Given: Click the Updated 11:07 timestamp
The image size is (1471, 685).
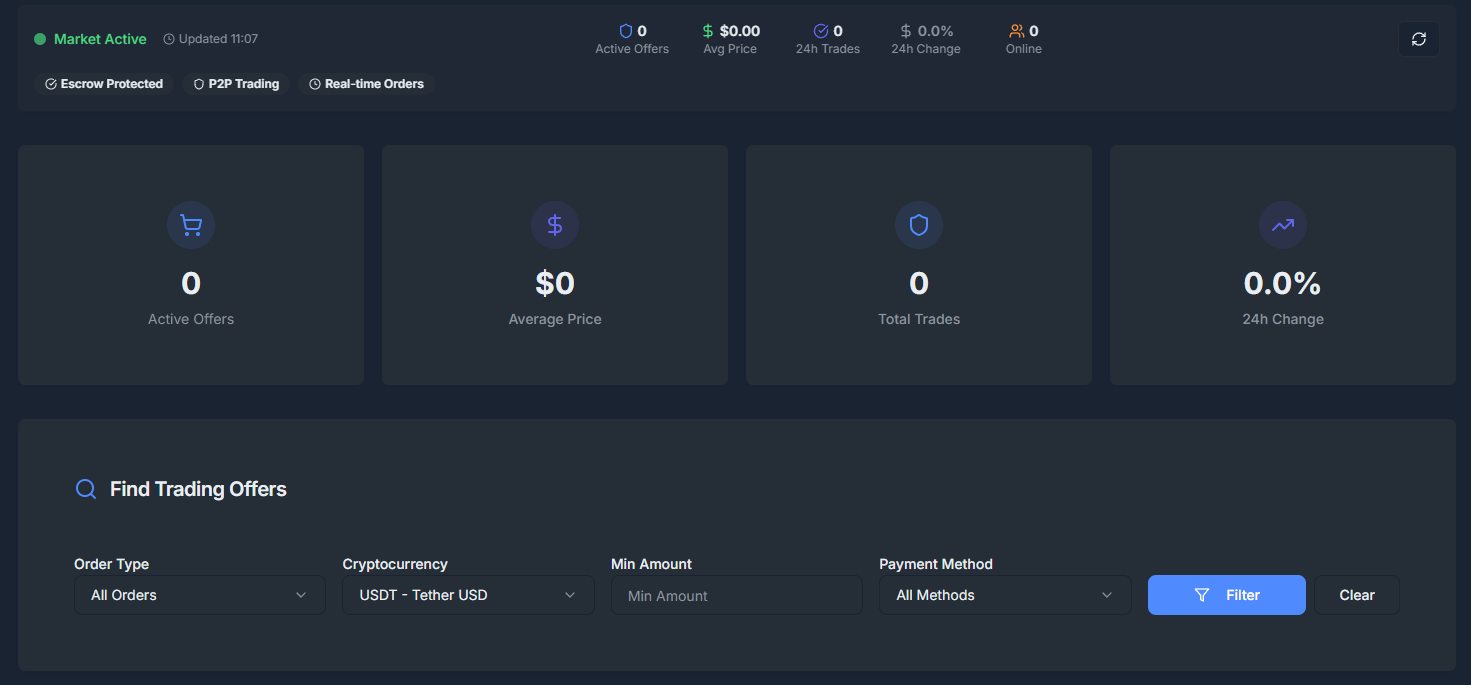Looking at the screenshot, I should pyautogui.click(x=211, y=39).
